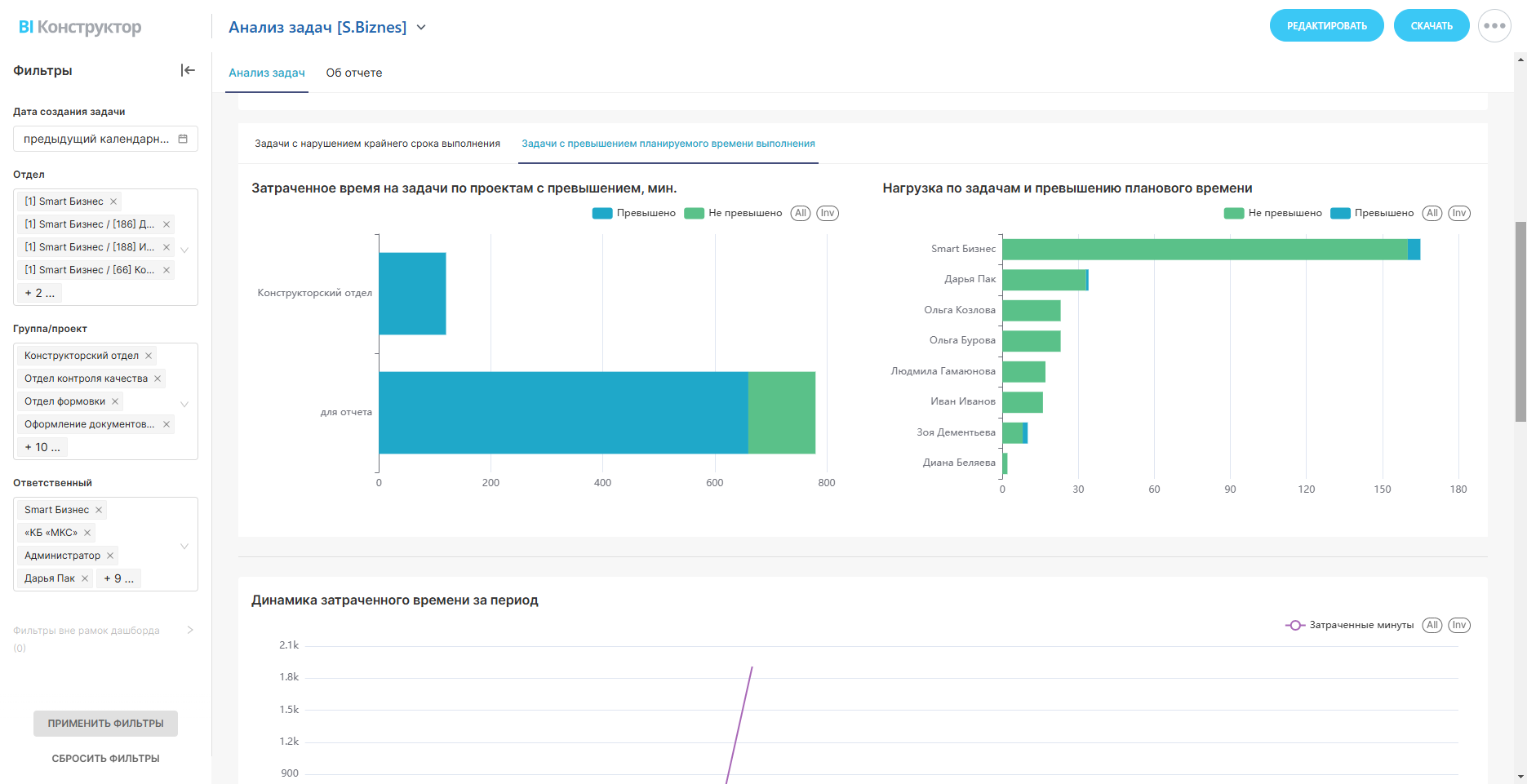Viewport: 1527px width, 784px height.
Task: Expand the Отдел filter dropdown
Action: [184, 250]
